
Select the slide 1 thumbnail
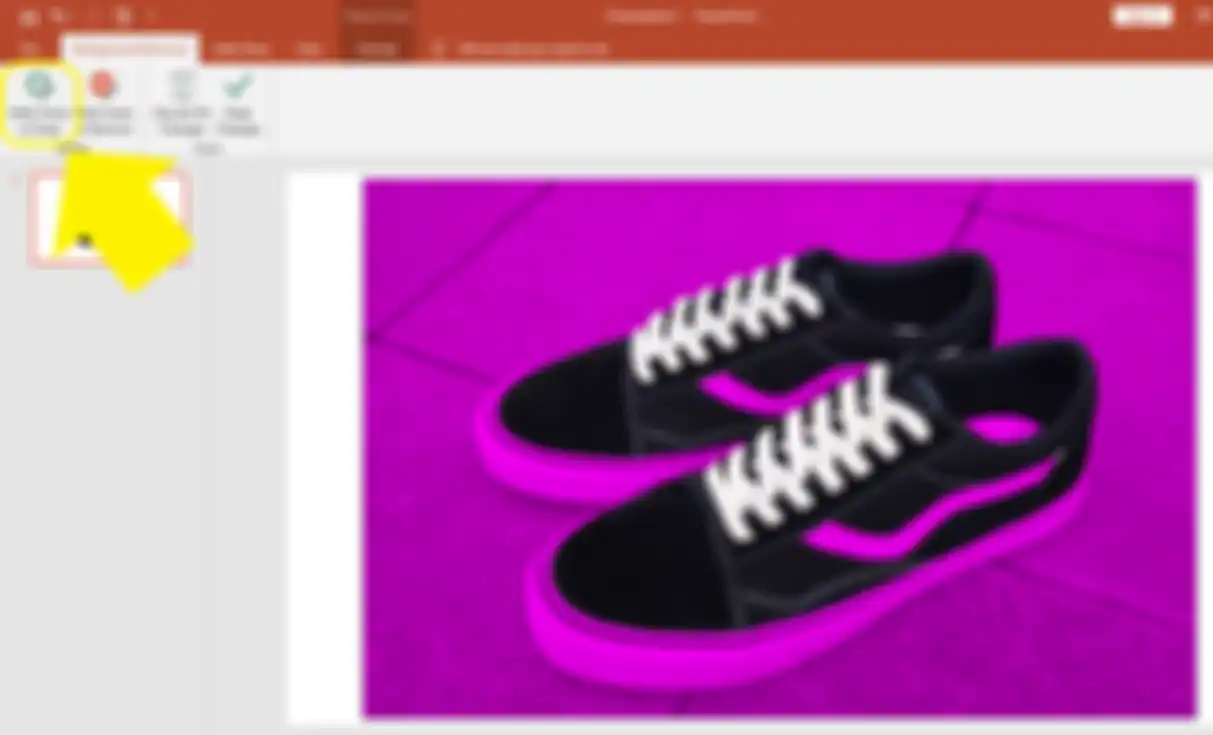[110, 219]
